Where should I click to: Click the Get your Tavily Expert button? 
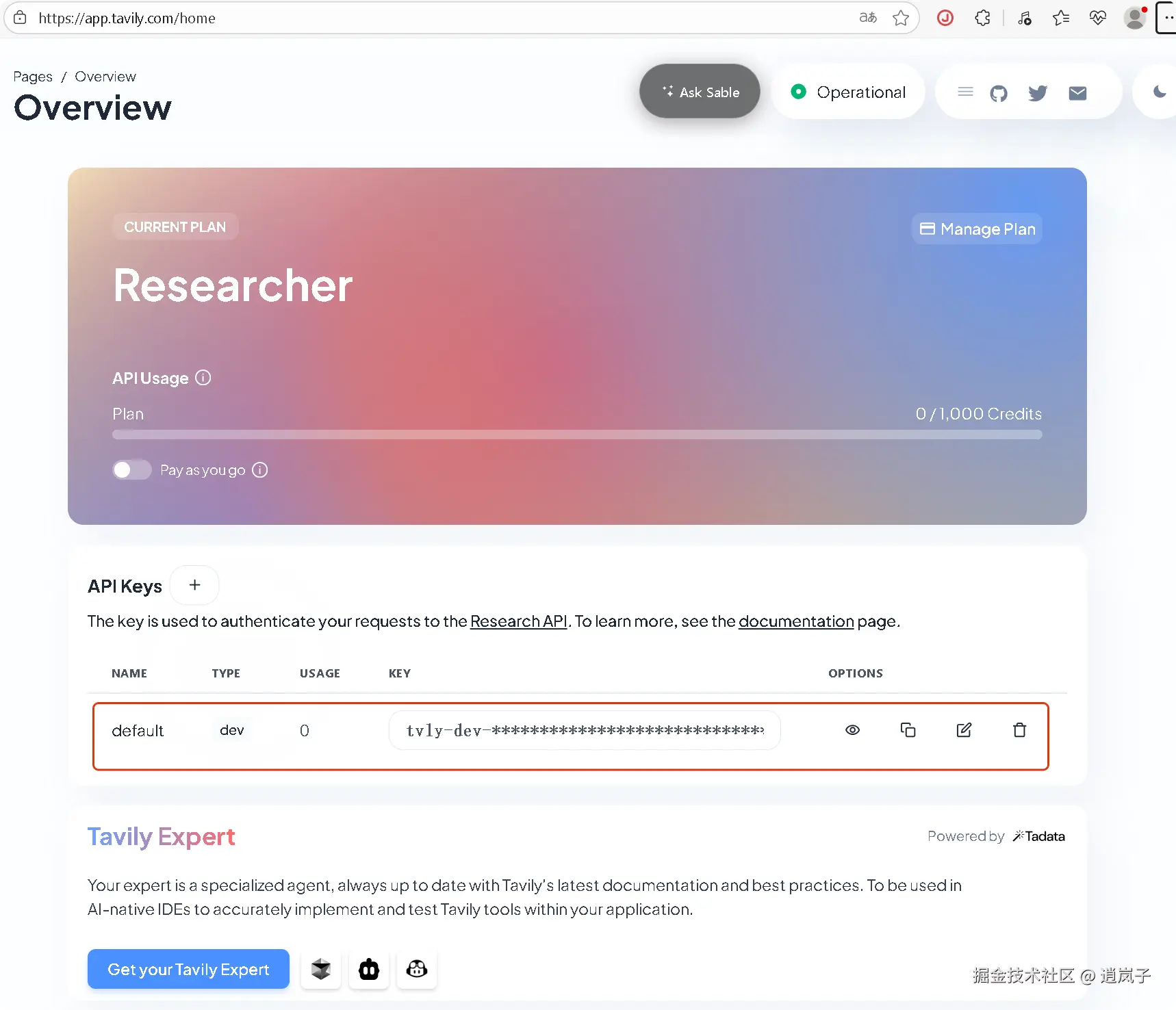[x=188, y=969]
